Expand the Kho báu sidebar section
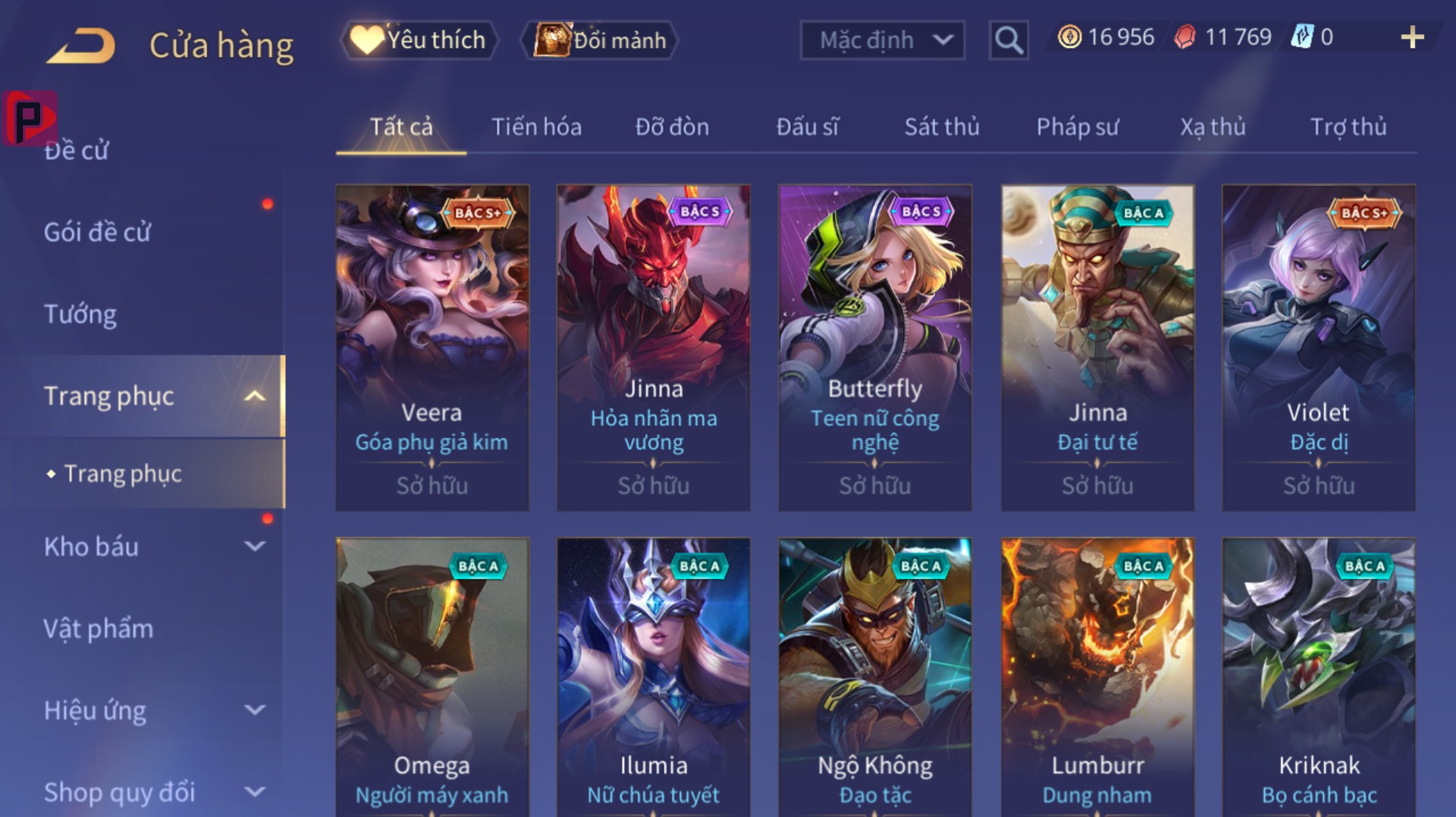The width and height of the screenshot is (1456, 817). pyautogui.click(x=255, y=546)
